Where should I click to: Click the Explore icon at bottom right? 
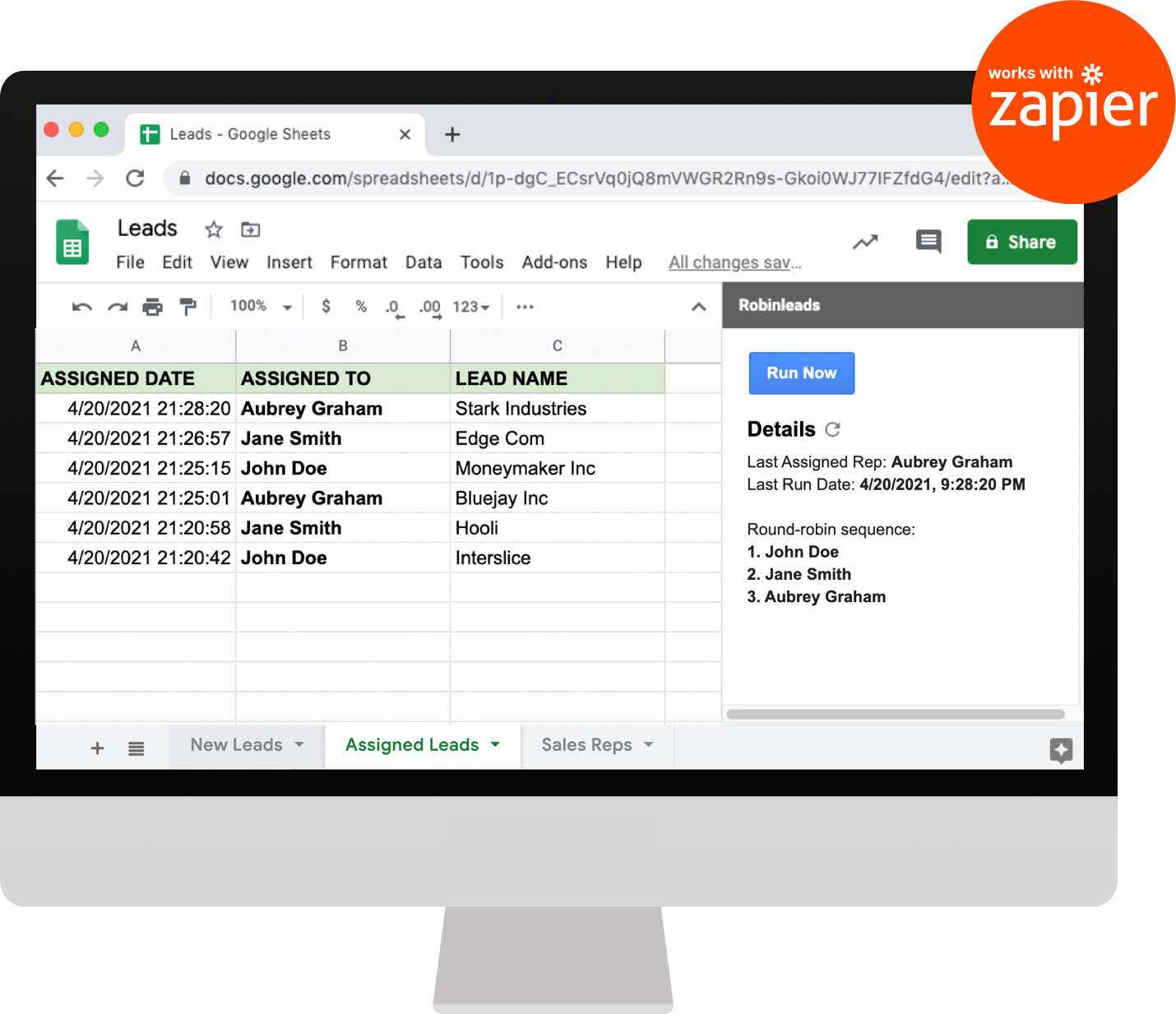1061,750
